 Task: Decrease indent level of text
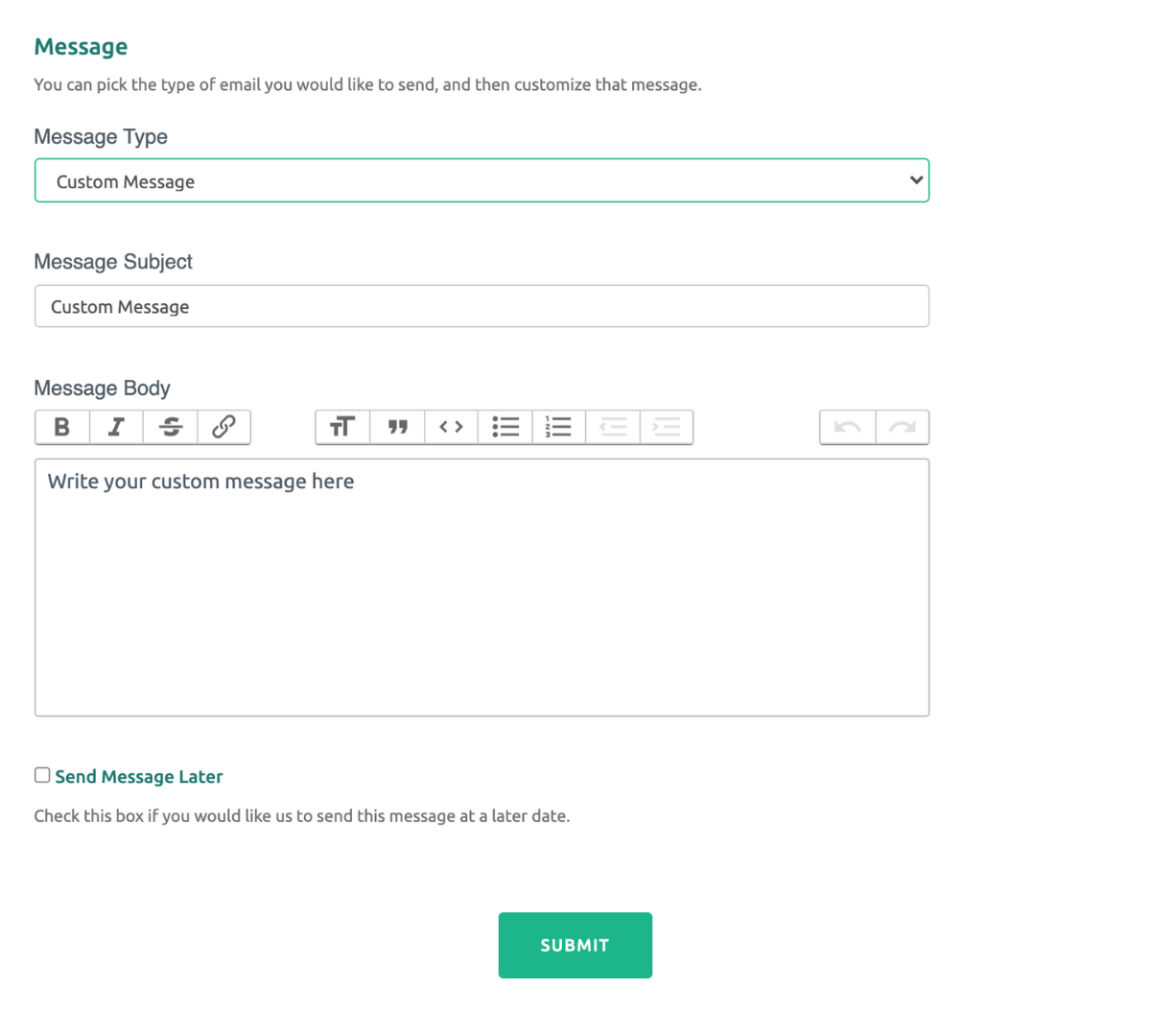tap(613, 427)
